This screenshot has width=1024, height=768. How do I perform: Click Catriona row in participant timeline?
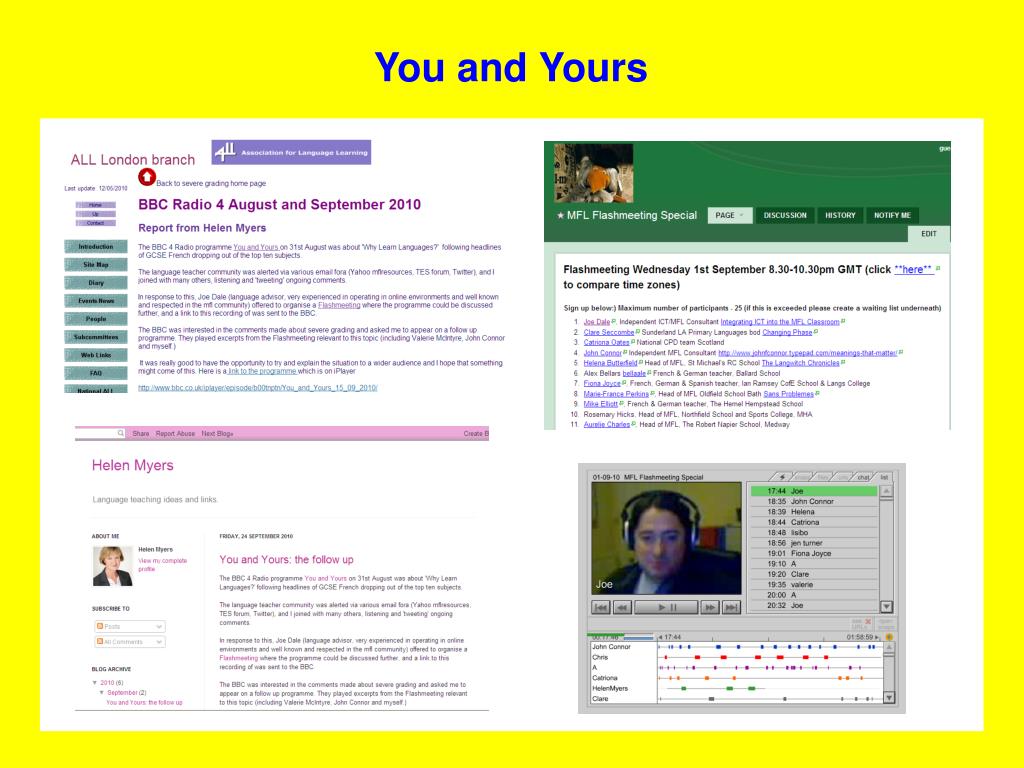pyautogui.click(x=735, y=678)
